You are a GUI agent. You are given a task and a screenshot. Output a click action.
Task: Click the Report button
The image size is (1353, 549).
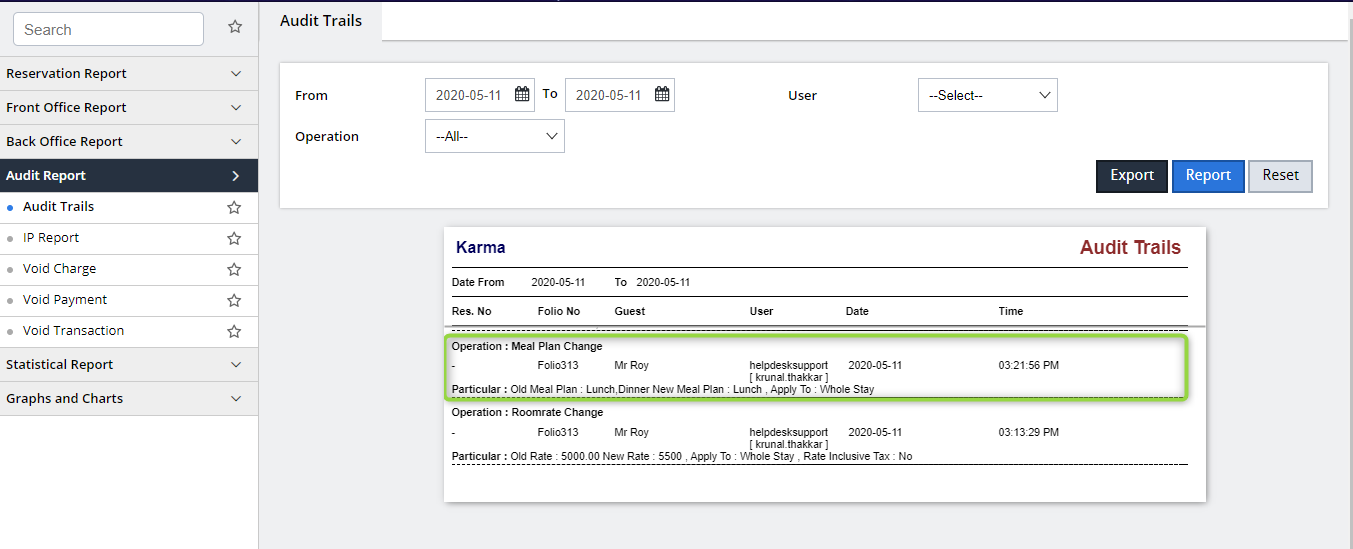[x=1208, y=176]
